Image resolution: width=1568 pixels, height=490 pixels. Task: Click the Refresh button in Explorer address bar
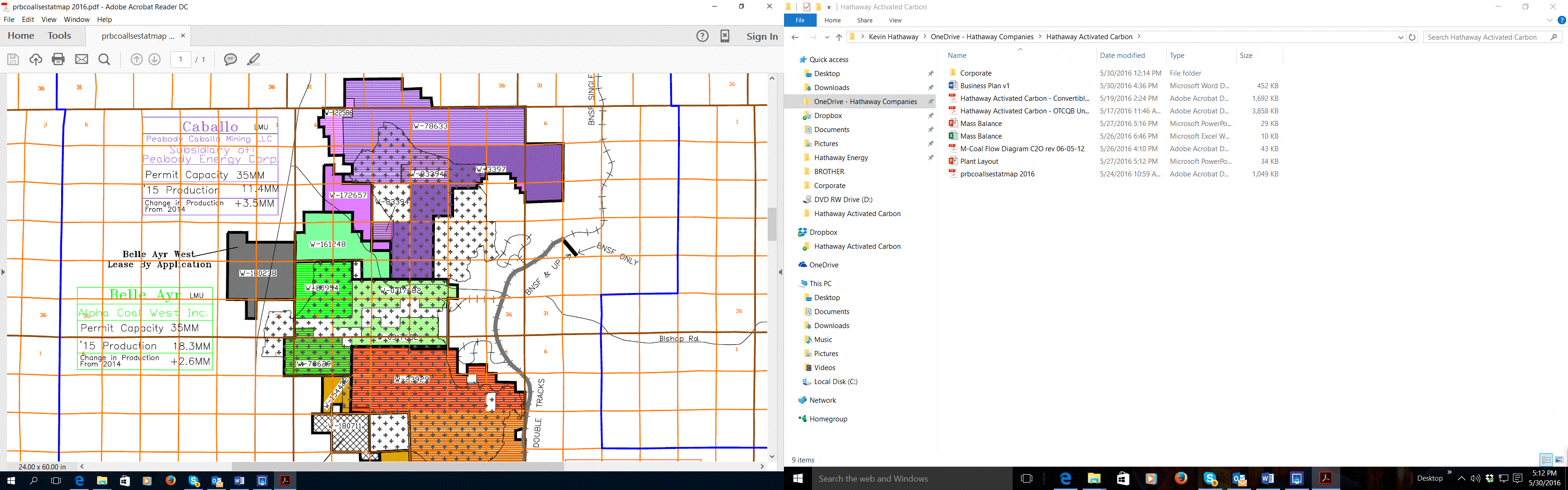coord(1412,37)
